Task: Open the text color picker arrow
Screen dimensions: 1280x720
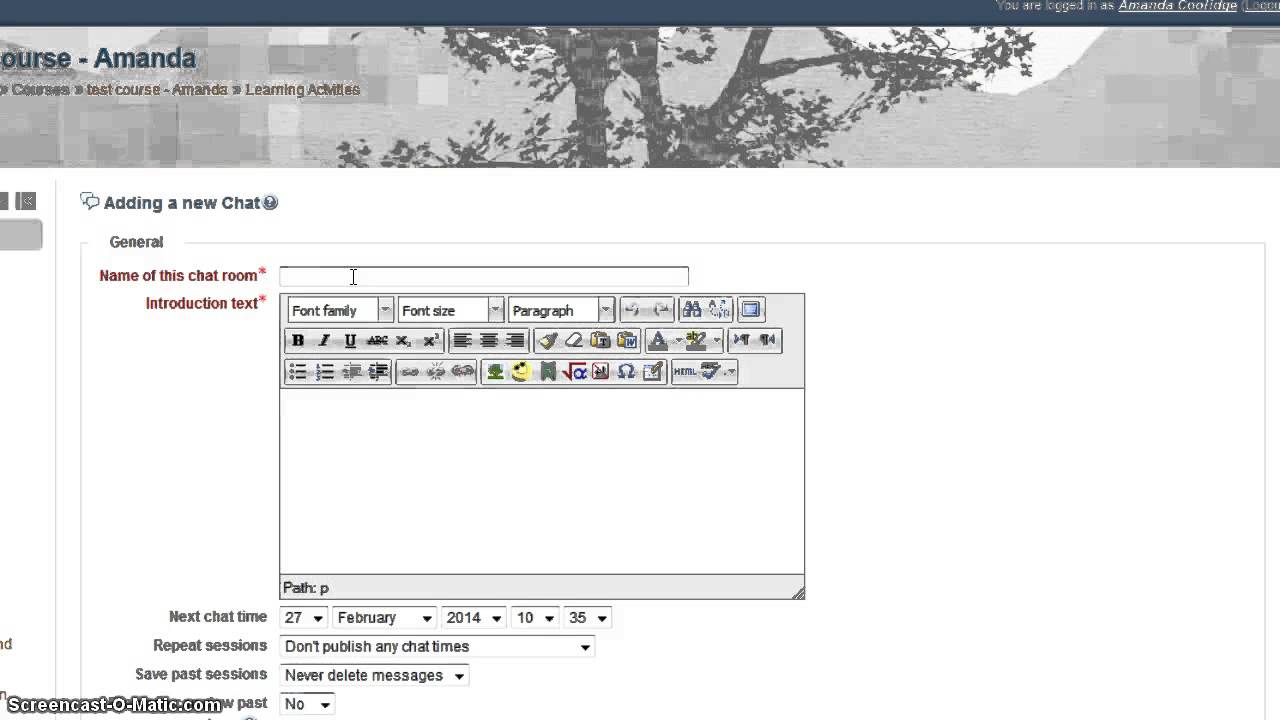Action: point(677,341)
